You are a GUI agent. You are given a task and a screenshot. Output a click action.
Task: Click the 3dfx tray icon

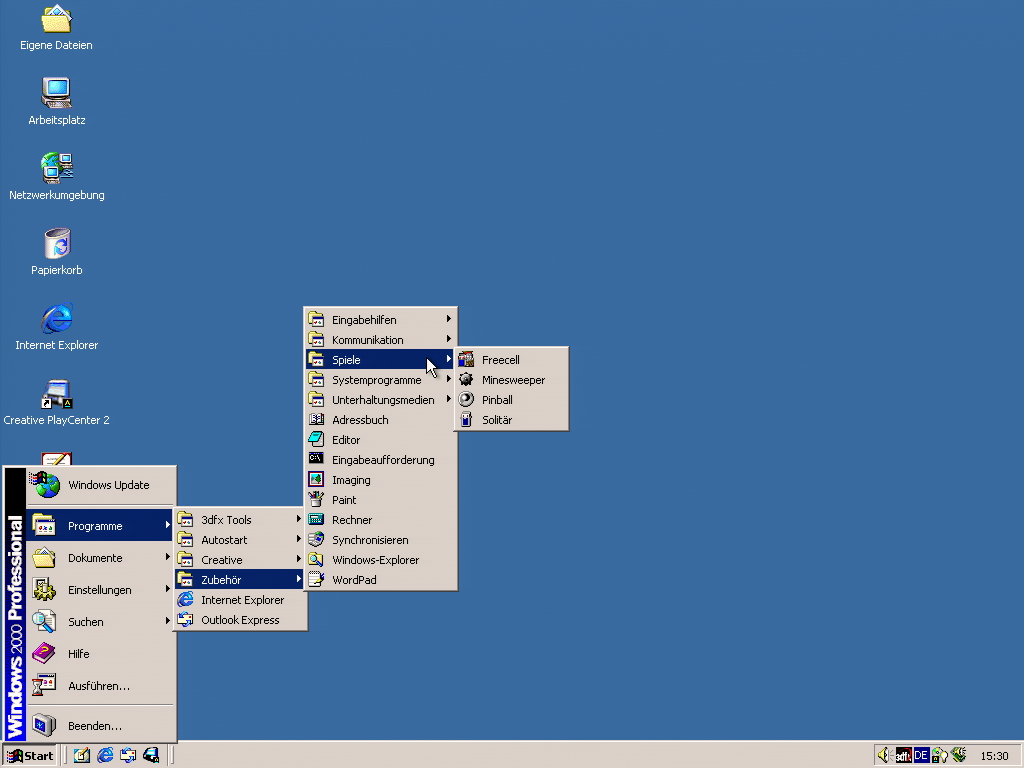[903, 756]
